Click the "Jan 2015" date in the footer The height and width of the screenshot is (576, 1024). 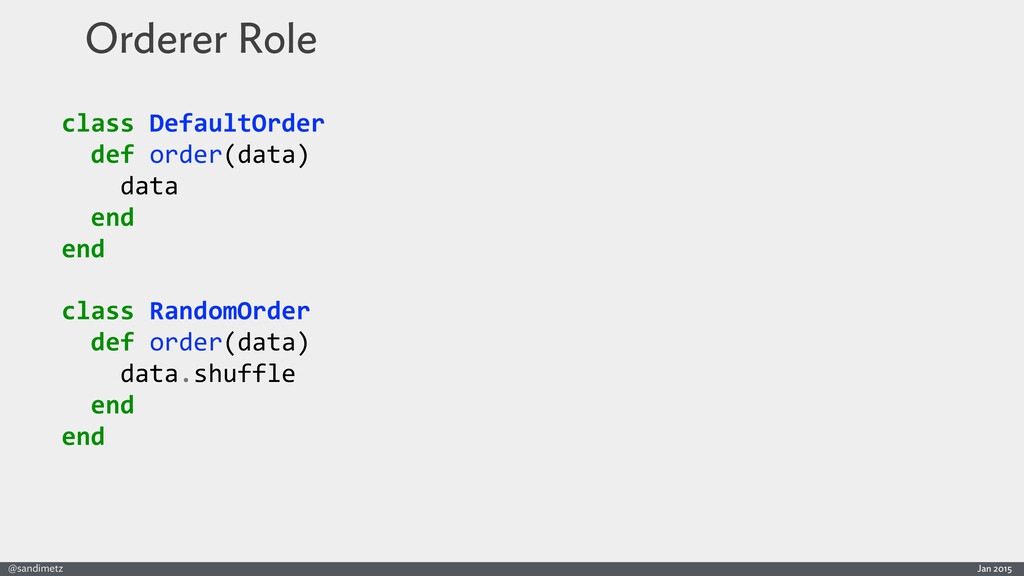(994, 568)
